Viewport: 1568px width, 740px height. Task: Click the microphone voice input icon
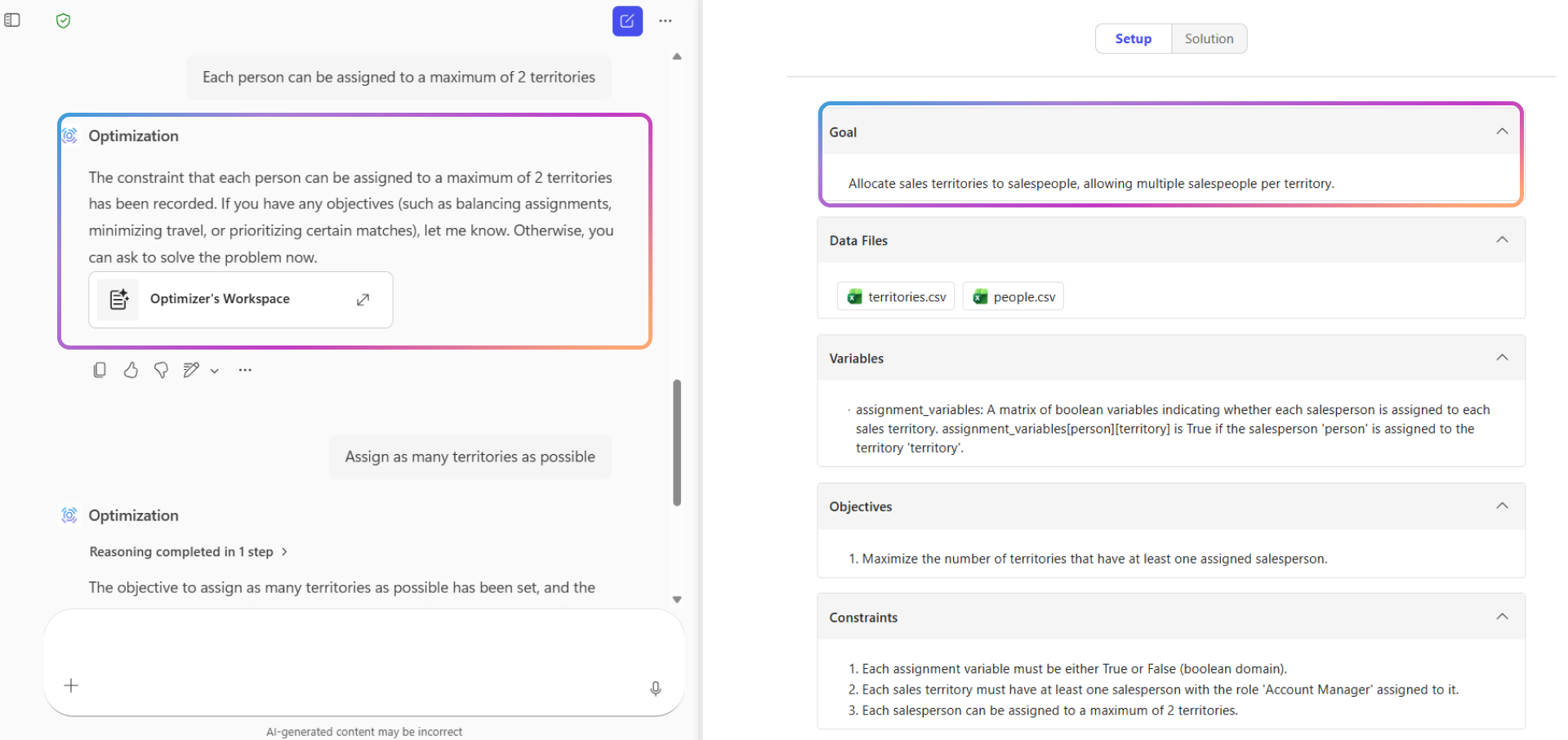pyautogui.click(x=655, y=689)
